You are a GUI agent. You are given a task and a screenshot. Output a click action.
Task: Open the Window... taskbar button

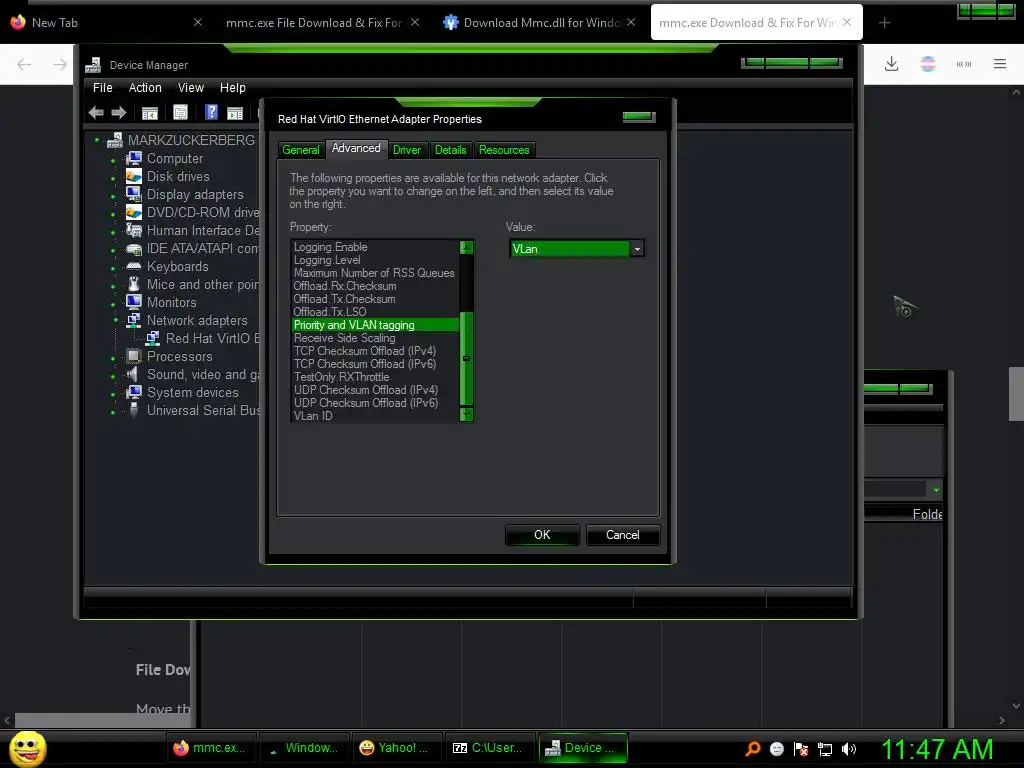[305, 748]
